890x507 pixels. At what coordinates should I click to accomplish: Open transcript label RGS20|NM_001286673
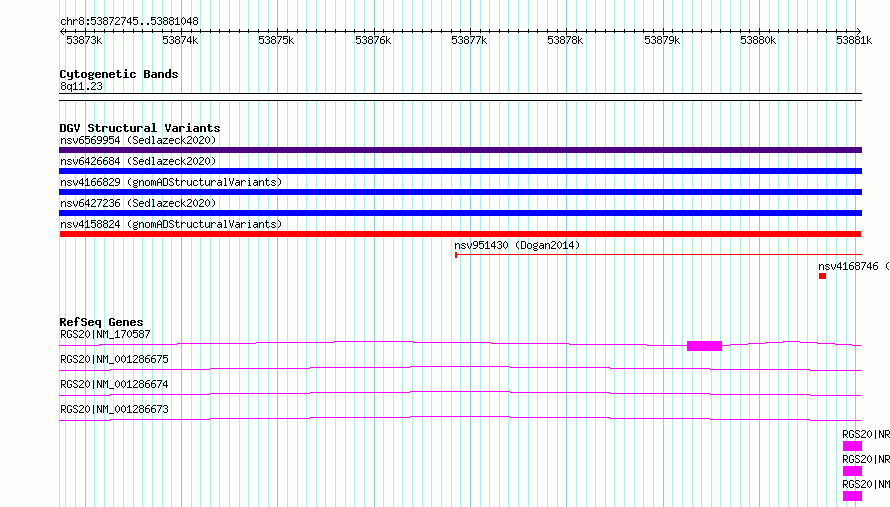coord(114,409)
